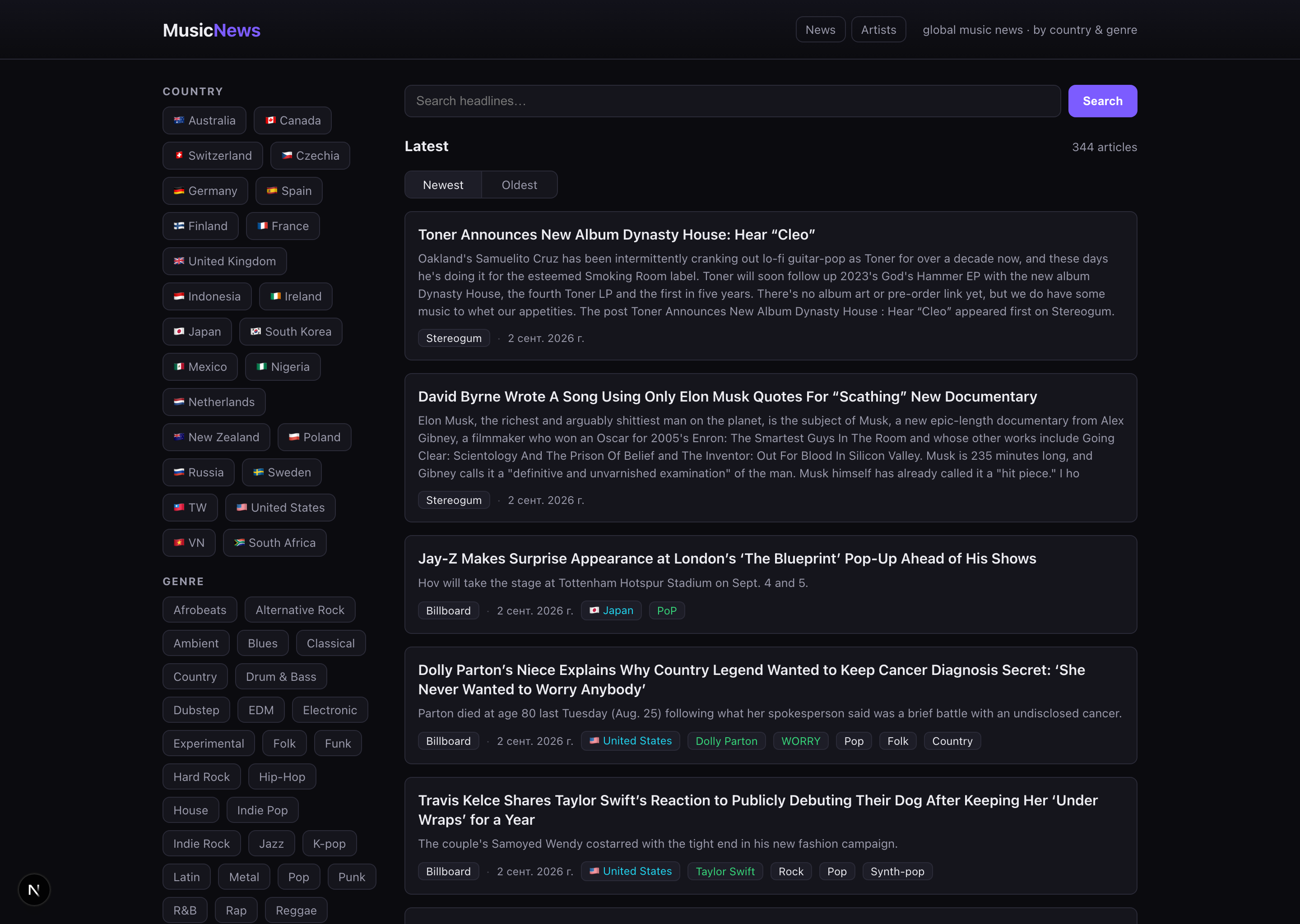Open the News nav item
The image size is (1300, 924).
pyautogui.click(x=820, y=30)
